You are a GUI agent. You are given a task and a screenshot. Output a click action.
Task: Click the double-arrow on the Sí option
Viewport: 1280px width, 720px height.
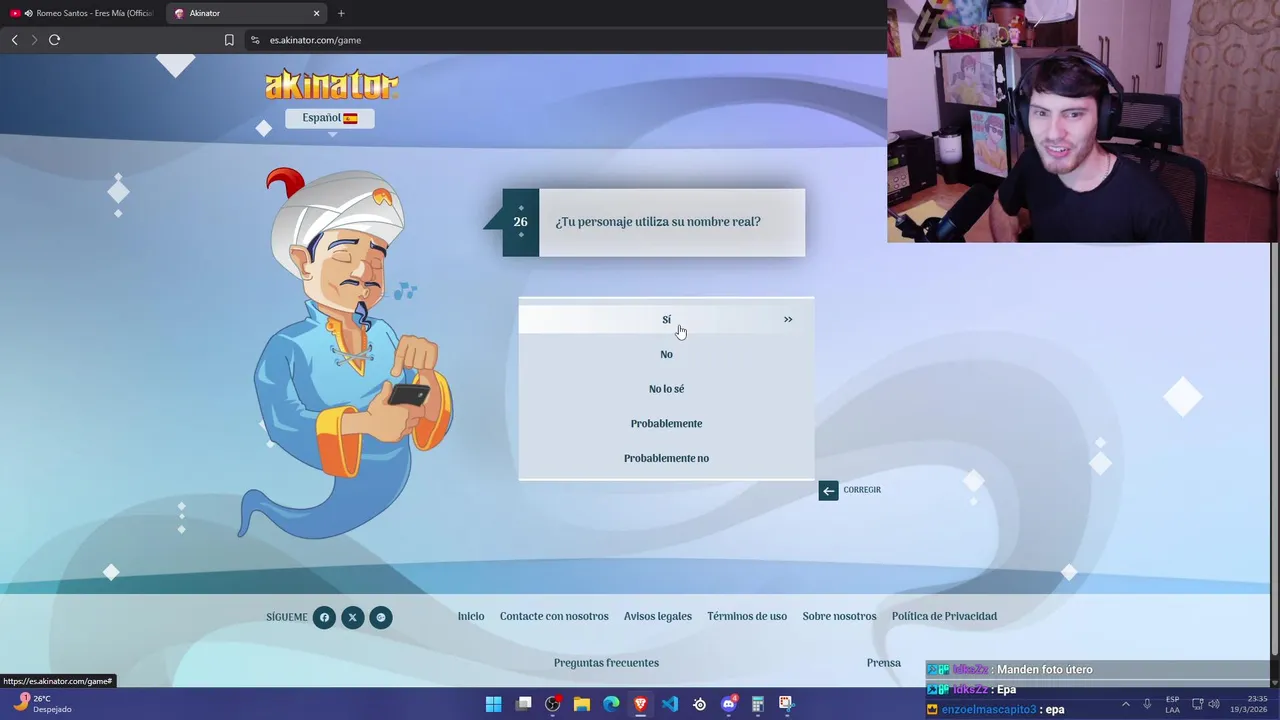tap(788, 320)
